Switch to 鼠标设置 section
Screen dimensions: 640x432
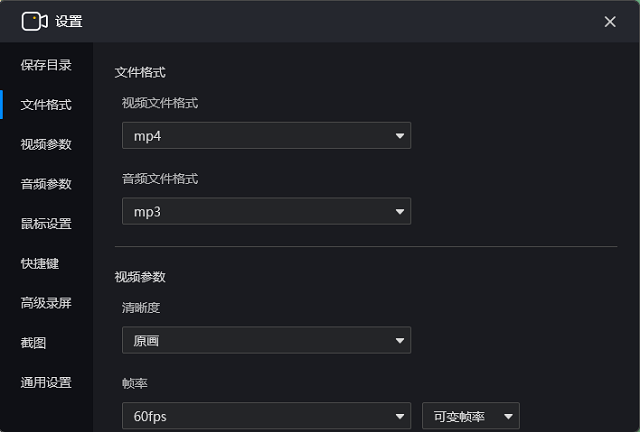click(46, 223)
